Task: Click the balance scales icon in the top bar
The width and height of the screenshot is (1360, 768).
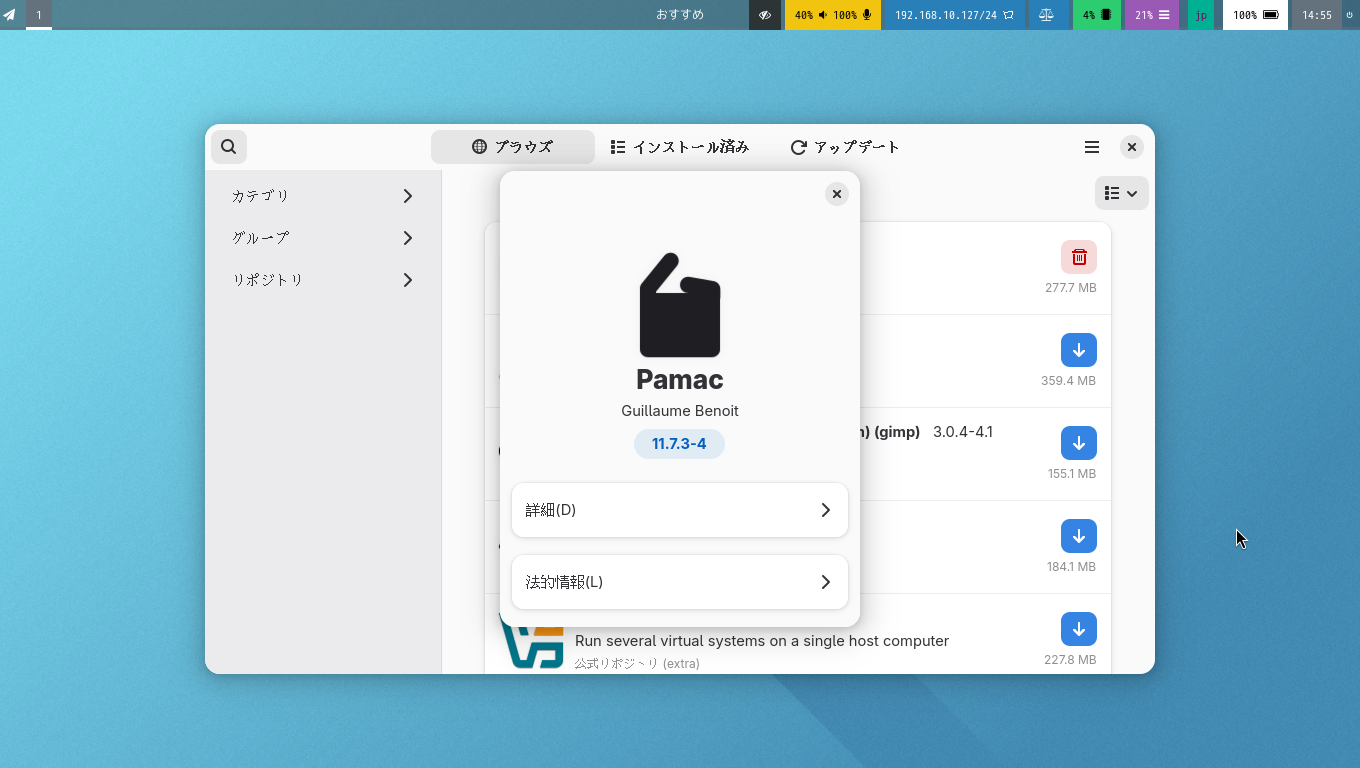Action: coord(1047,15)
